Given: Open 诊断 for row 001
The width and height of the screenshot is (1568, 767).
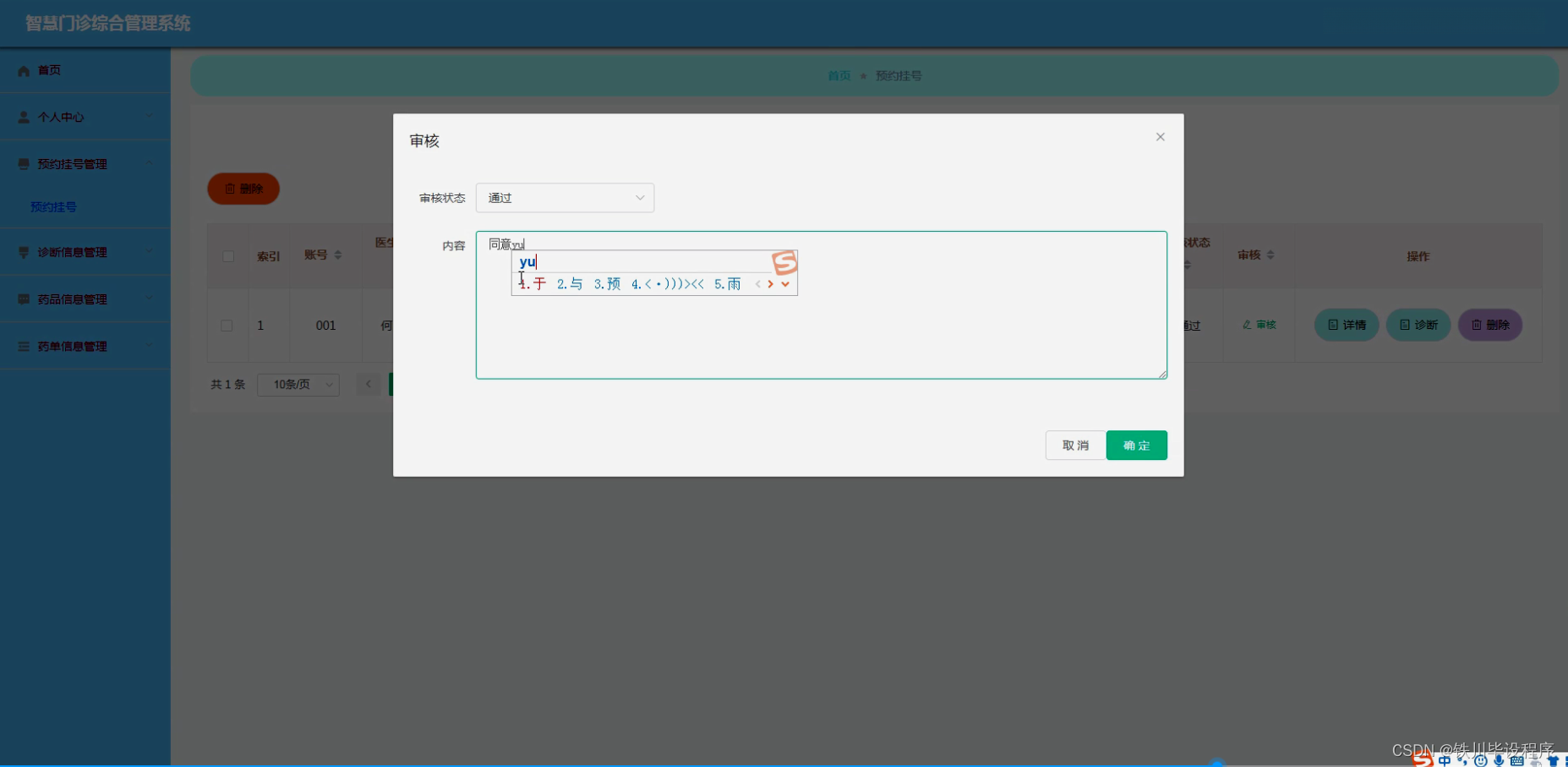Looking at the screenshot, I should pos(1418,325).
